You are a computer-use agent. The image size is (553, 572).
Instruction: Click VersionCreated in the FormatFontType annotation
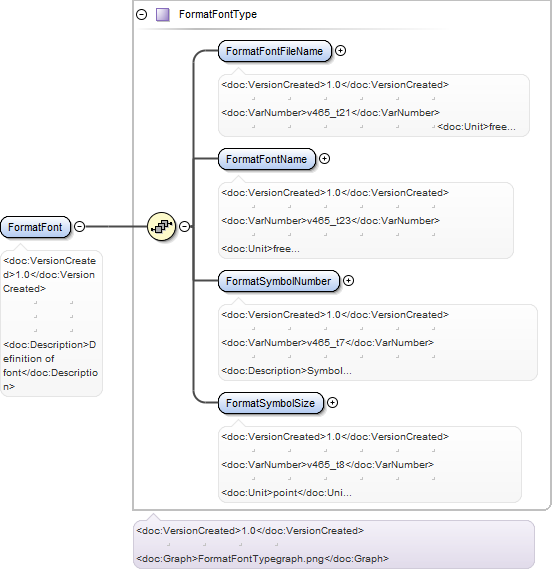[x=250, y=531]
